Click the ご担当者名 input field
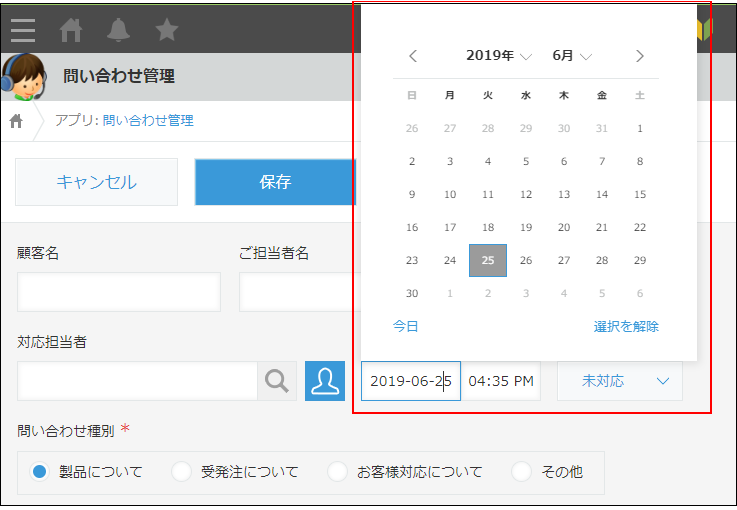Image resolution: width=737 pixels, height=510 pixels. tap(300, 292)
